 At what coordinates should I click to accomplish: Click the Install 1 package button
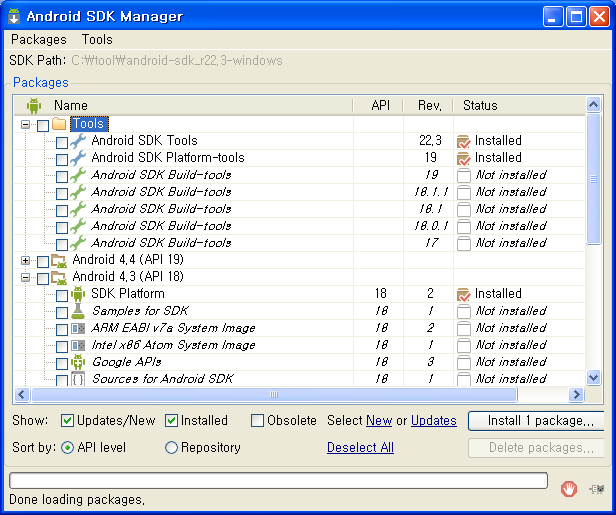point(537,421)
